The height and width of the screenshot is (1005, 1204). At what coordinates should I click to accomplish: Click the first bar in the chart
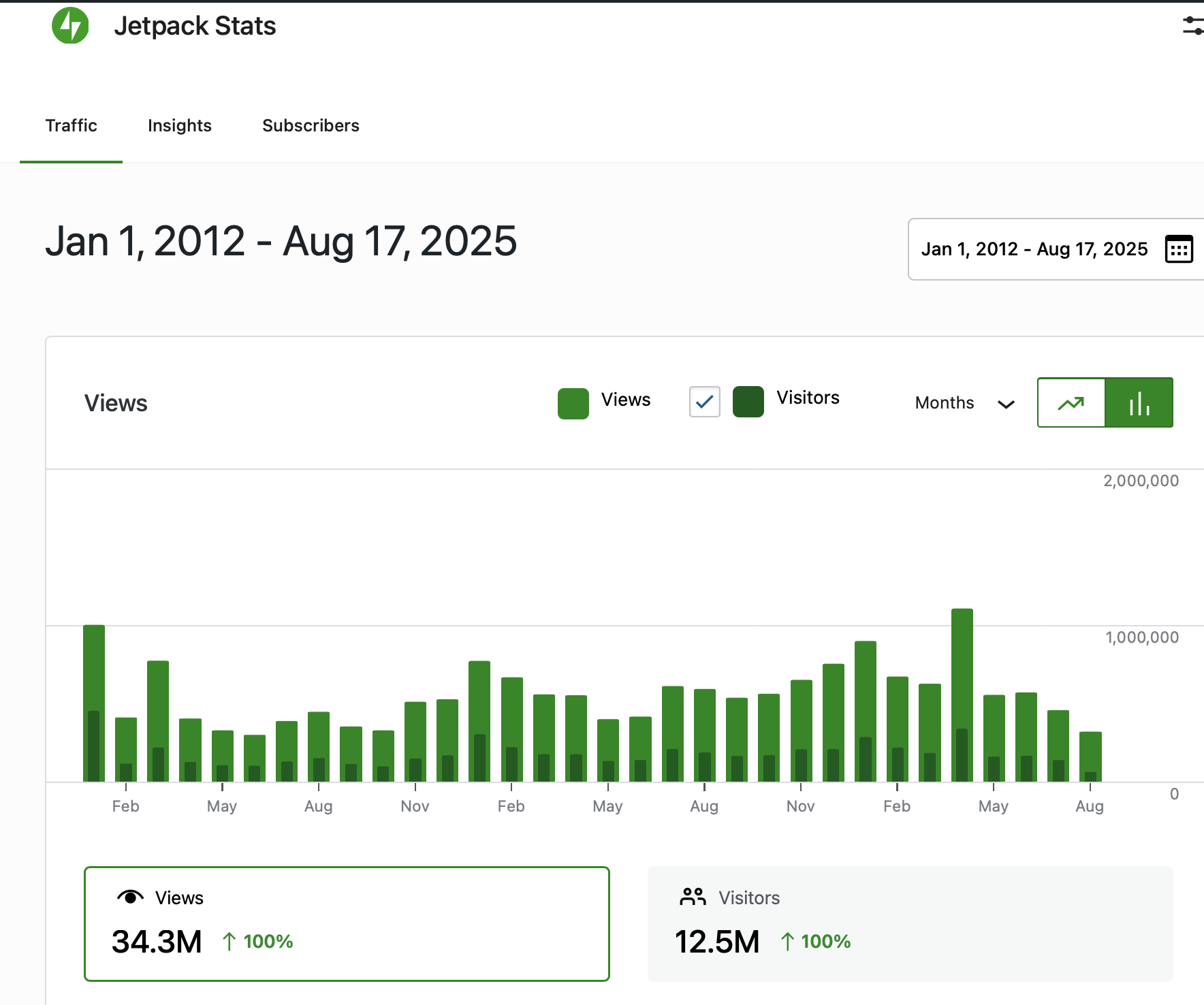tap(94, 703)
